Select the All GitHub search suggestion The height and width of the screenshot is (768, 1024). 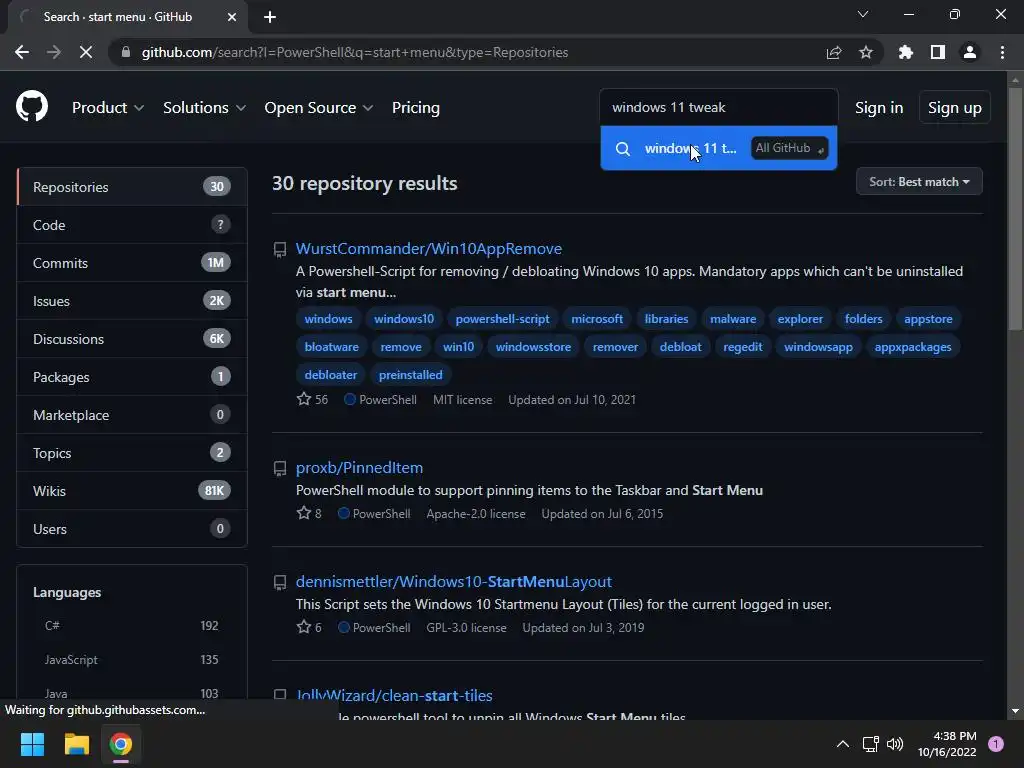[718, 148]
